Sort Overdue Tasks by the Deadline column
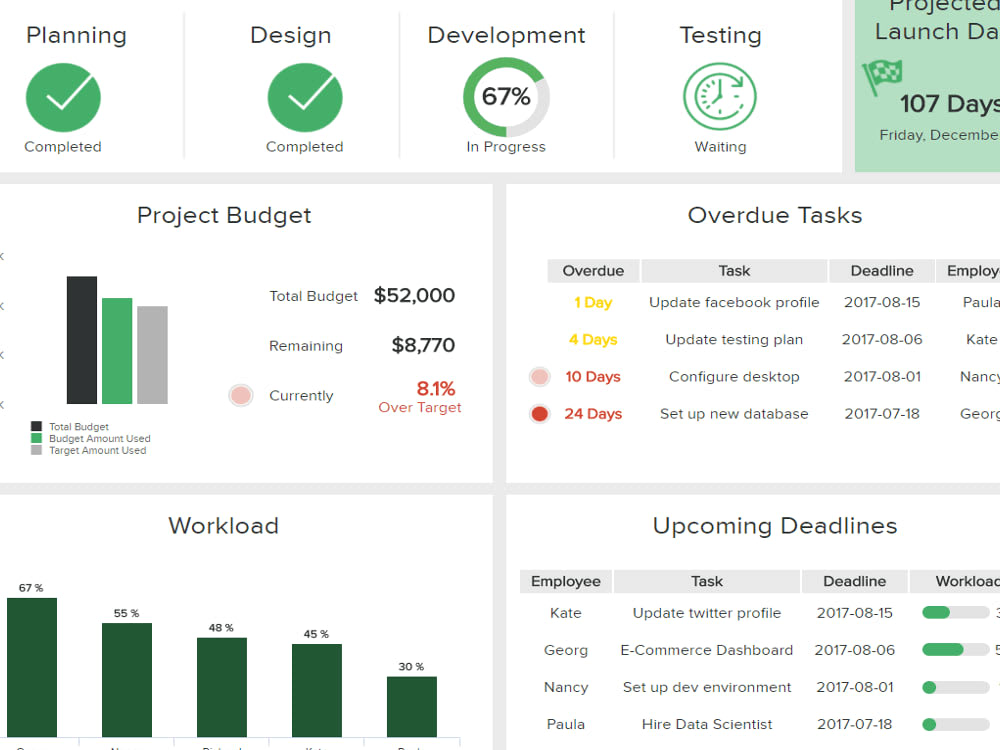This screenshot has width=1000, height=750. pos(881,270)
